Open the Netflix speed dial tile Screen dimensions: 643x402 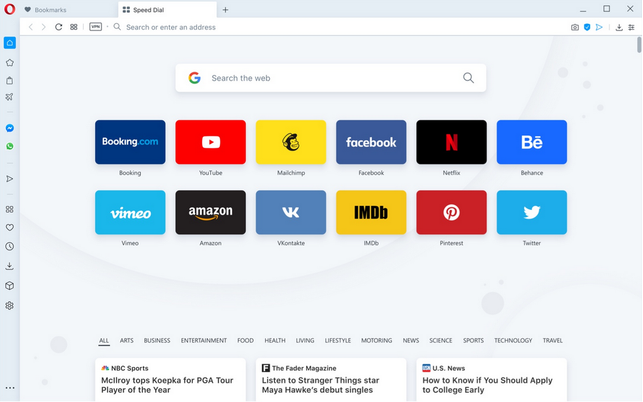pos(451,142)
